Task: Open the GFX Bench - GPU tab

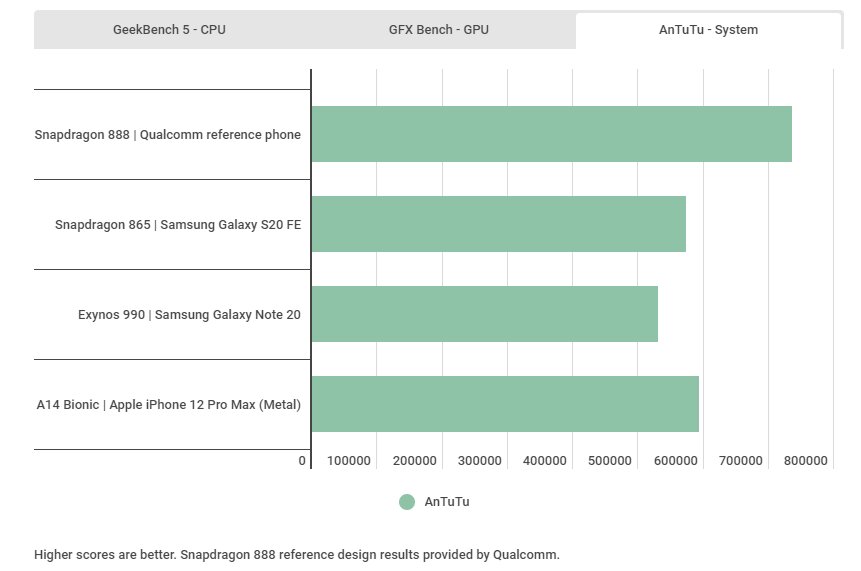Action: click(439, 30)
